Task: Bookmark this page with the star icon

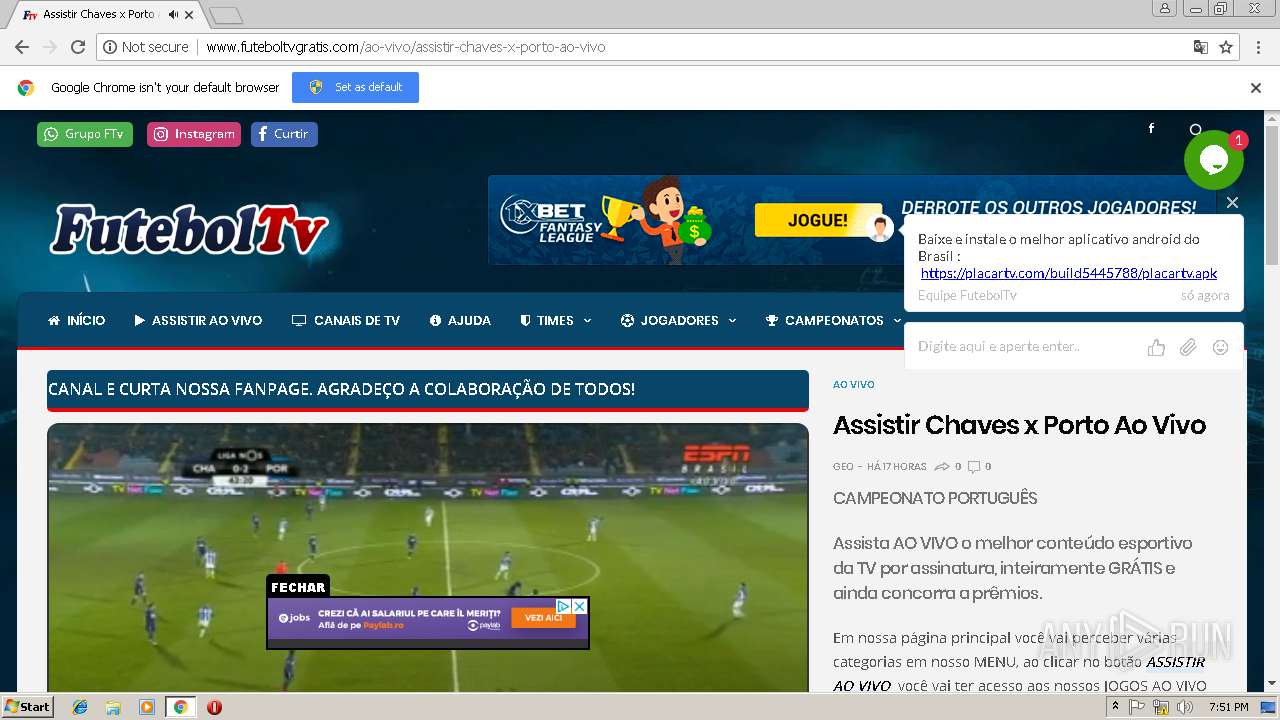Action: click(x=1226, y=47)
